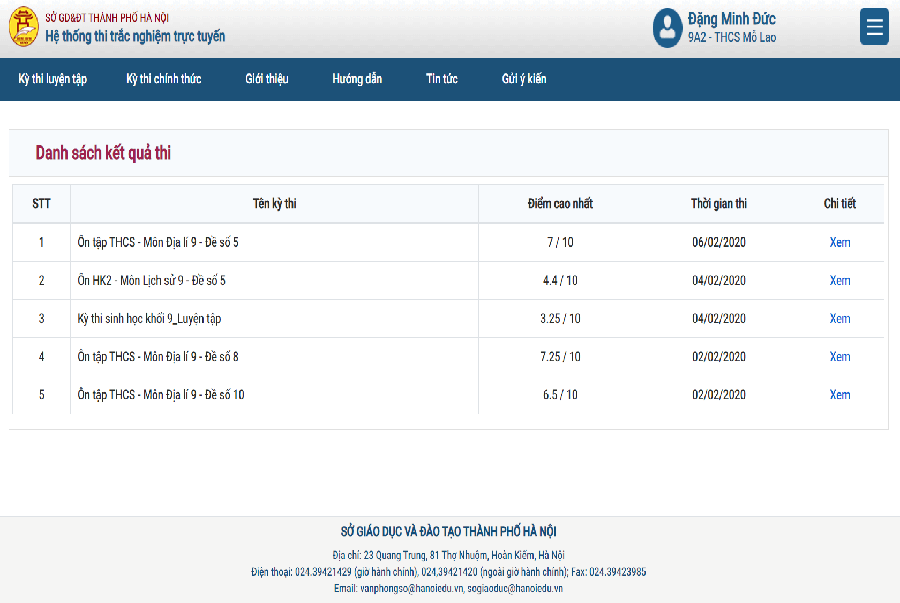The height and width of the screenshot is (603, 900).
Task: Navigate to Tin tức section
Action: point(441,79)
